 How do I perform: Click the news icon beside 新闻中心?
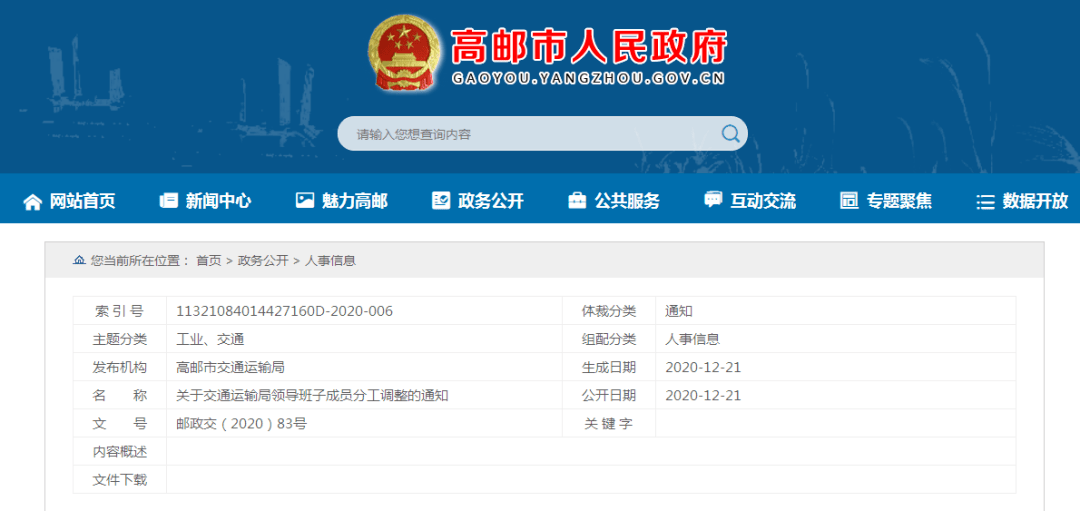tap(168, 201)
